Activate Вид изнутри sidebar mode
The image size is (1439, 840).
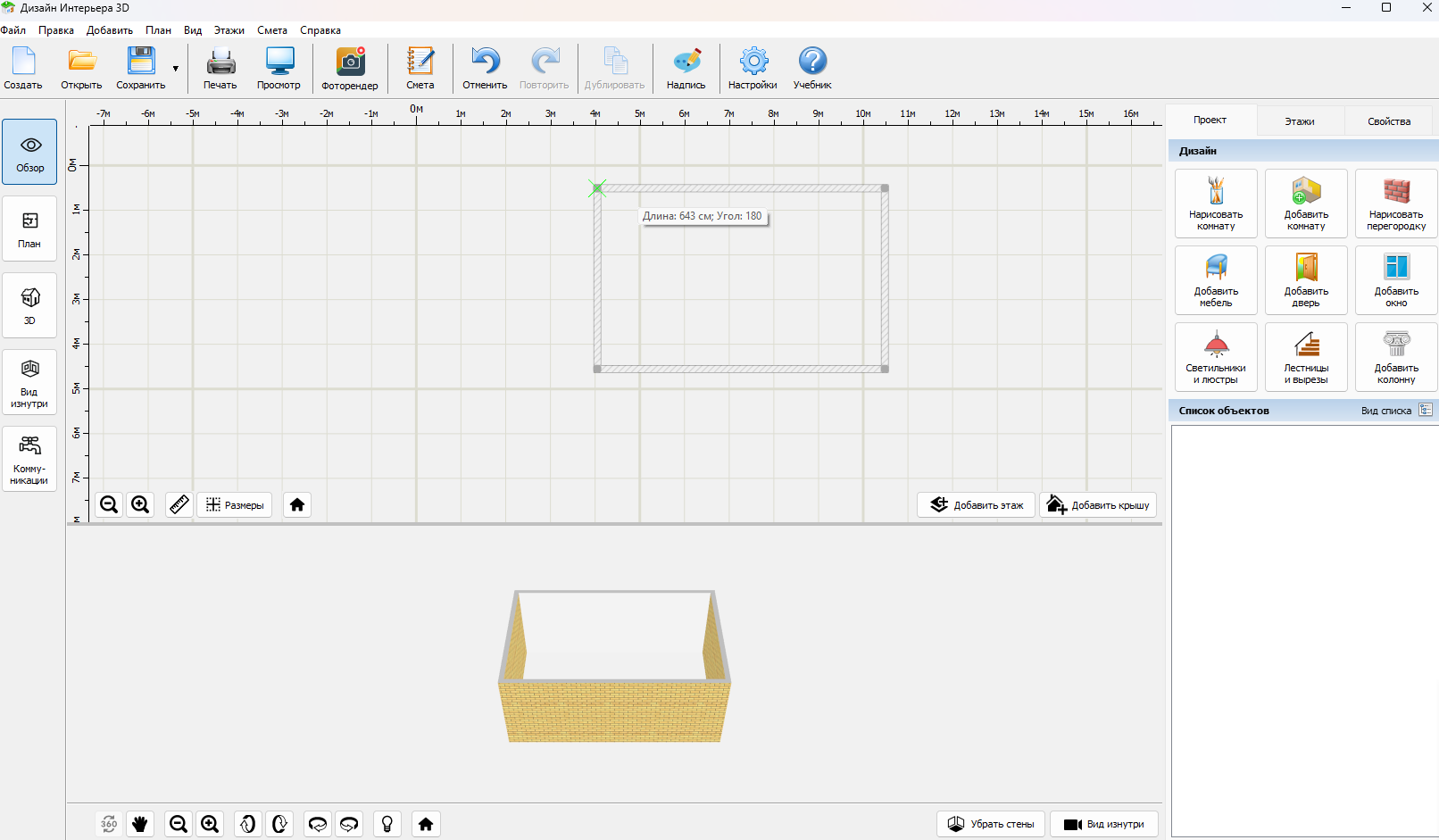click(29, 382)
